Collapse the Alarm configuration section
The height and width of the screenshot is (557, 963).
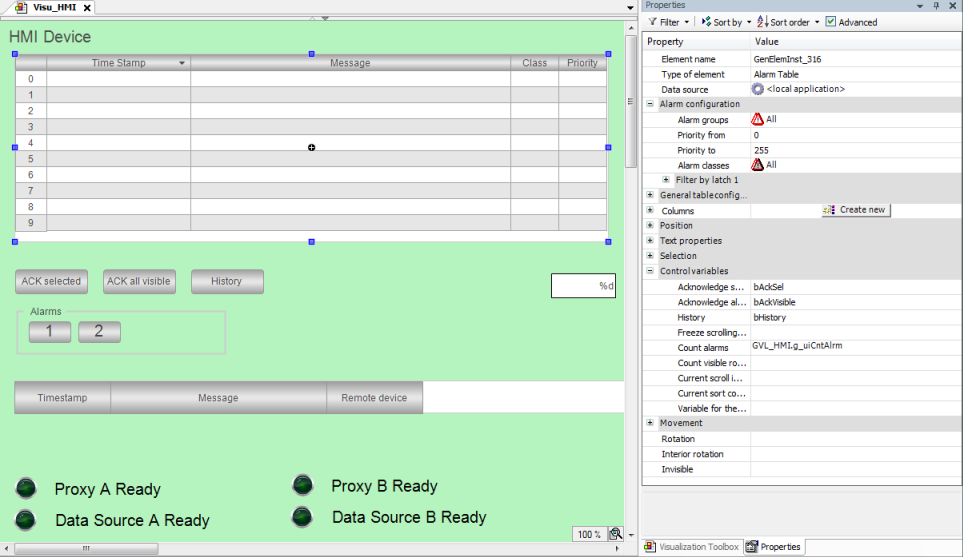(x=650, y=104)
